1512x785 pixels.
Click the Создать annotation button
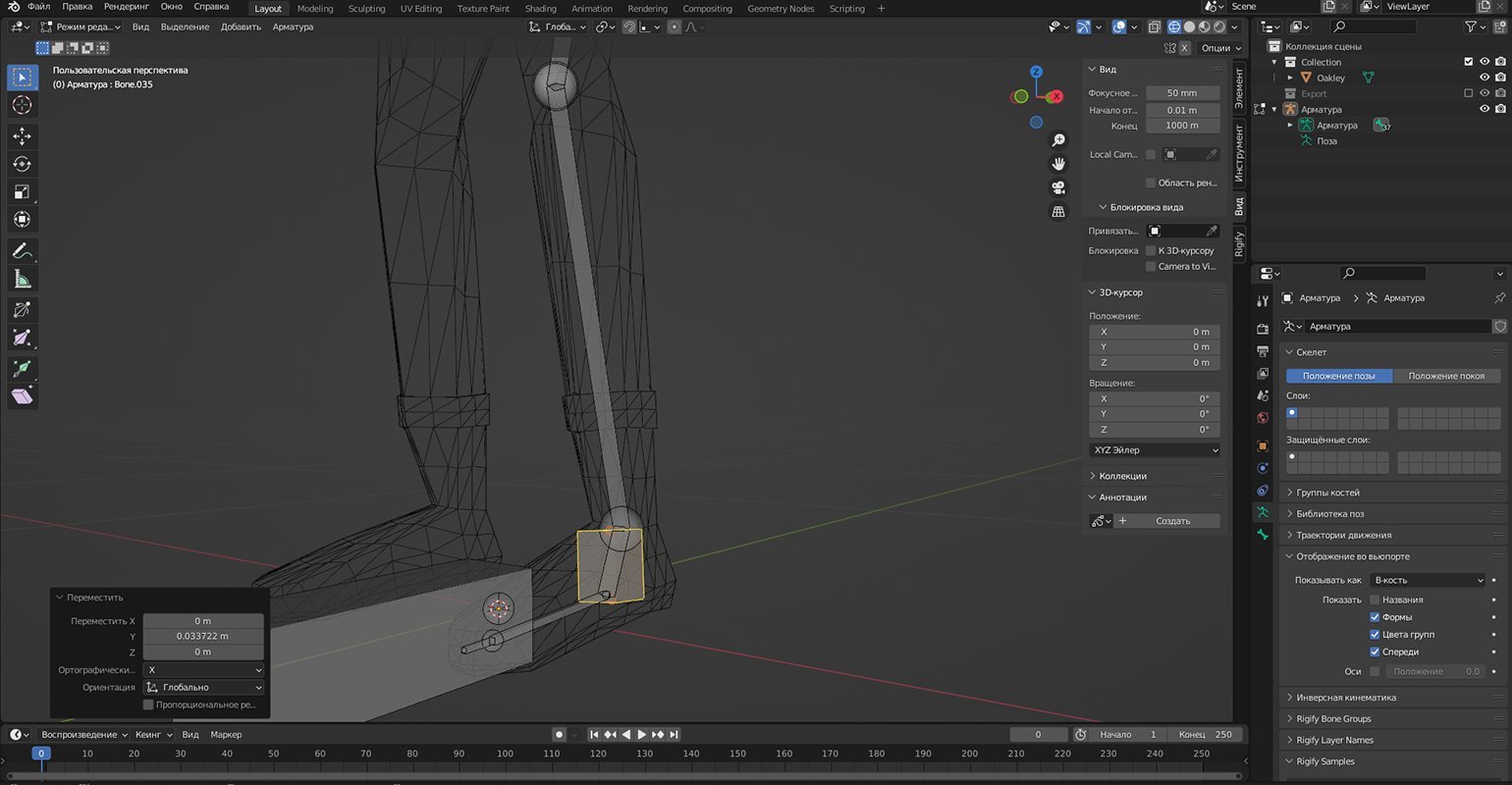point(1172,521)
